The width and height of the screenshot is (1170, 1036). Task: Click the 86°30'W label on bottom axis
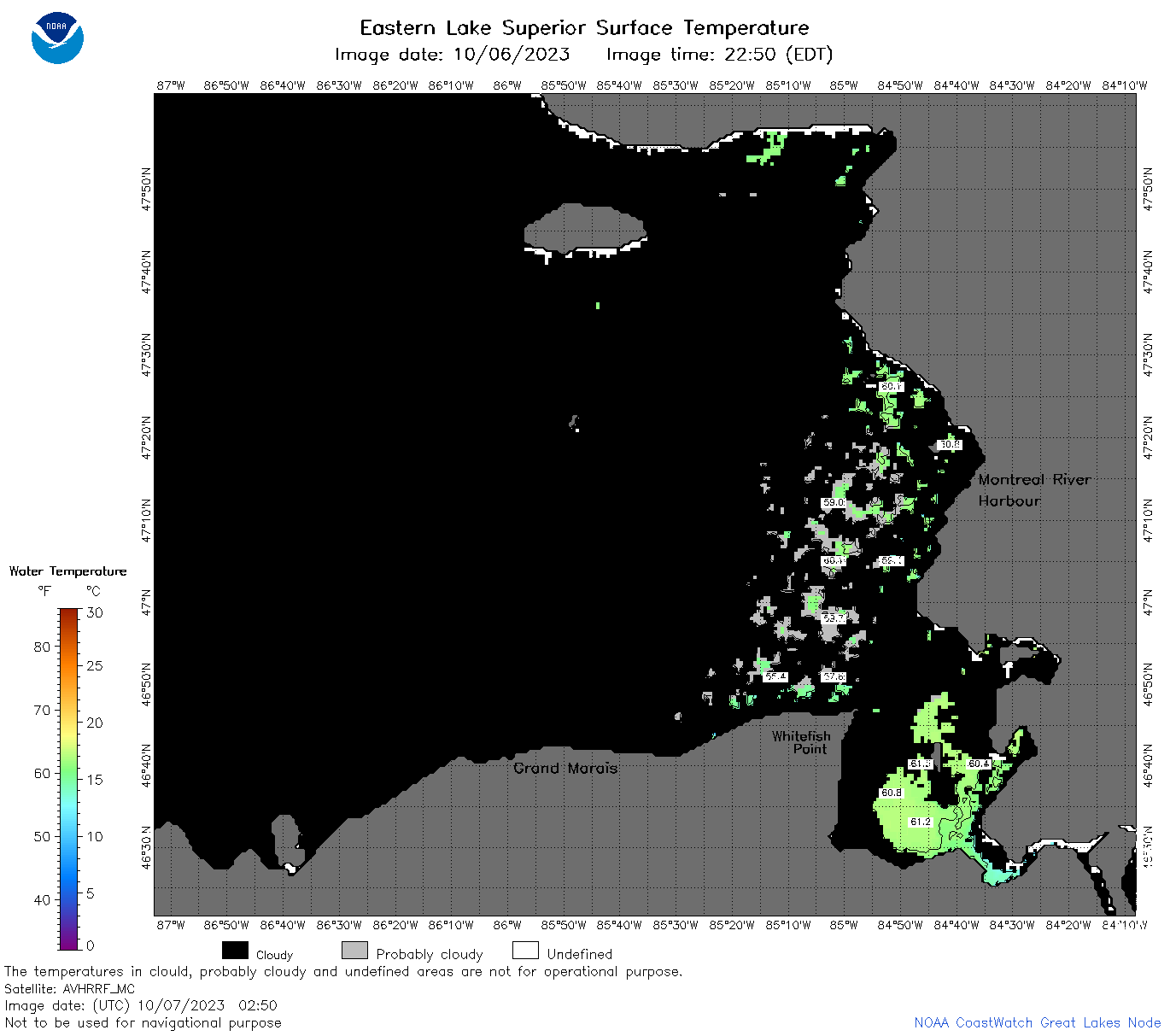(339, 925)
